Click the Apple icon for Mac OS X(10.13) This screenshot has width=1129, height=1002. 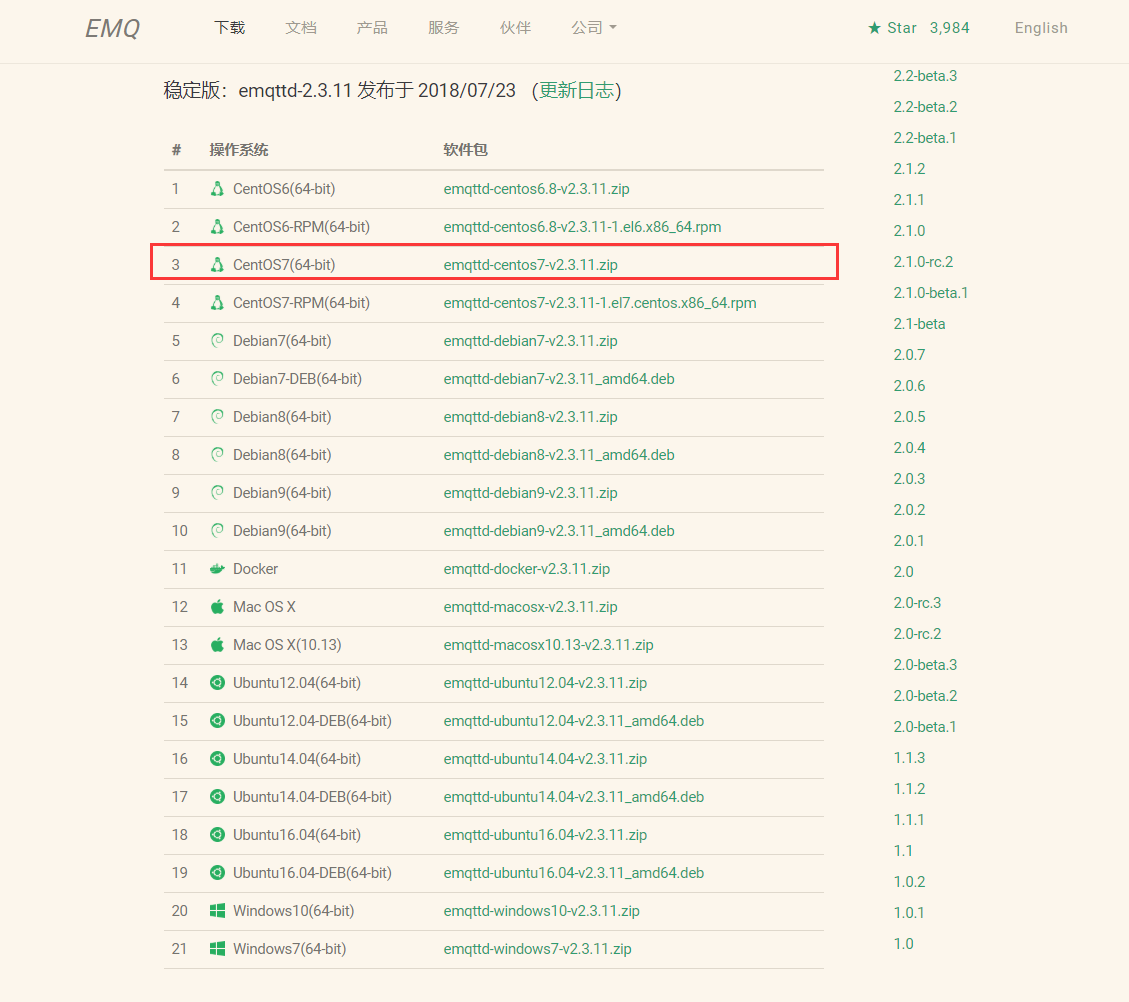click(217, 645)
